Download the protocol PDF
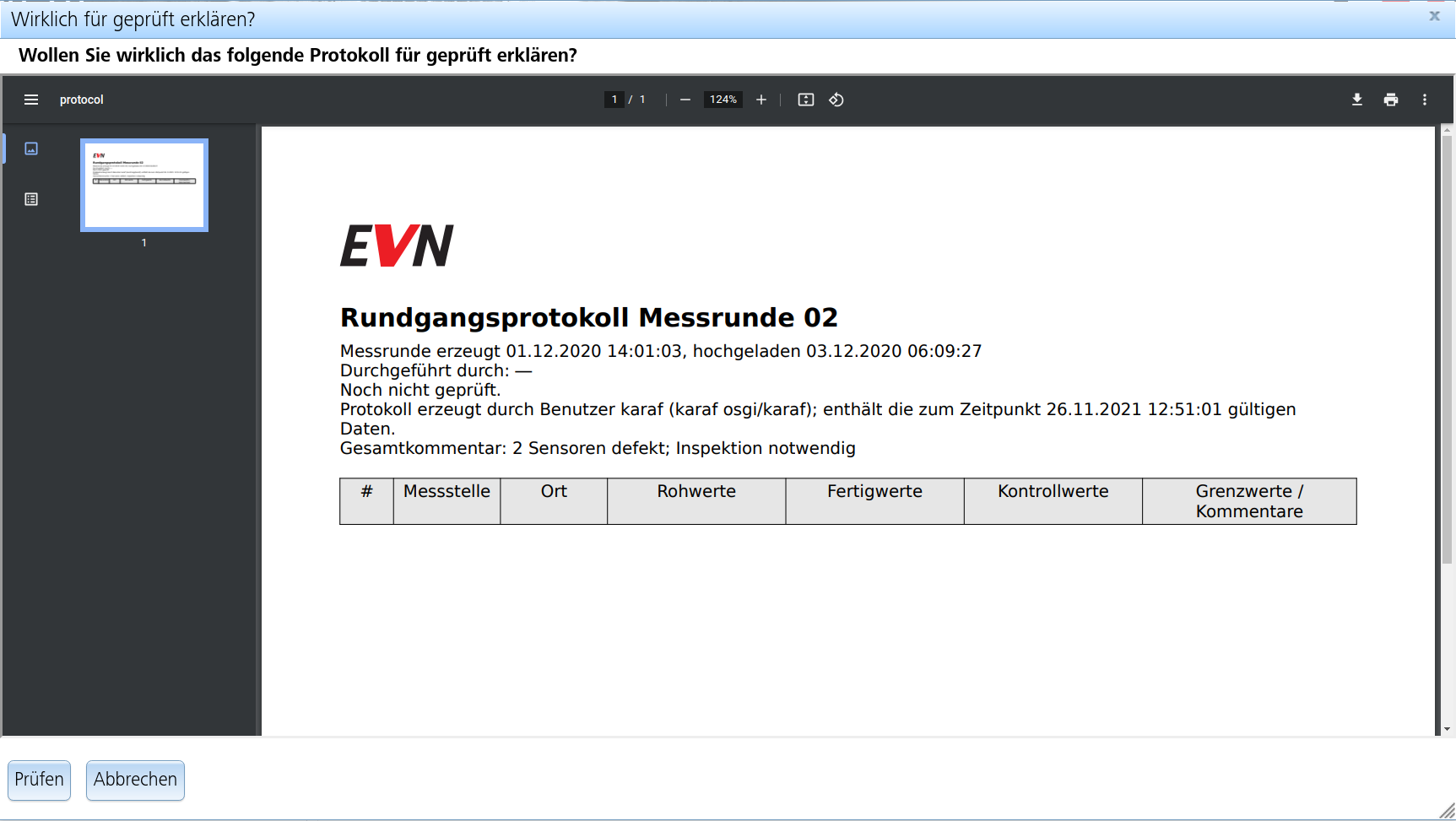 pyautogui.click(x=1357, y=100)
